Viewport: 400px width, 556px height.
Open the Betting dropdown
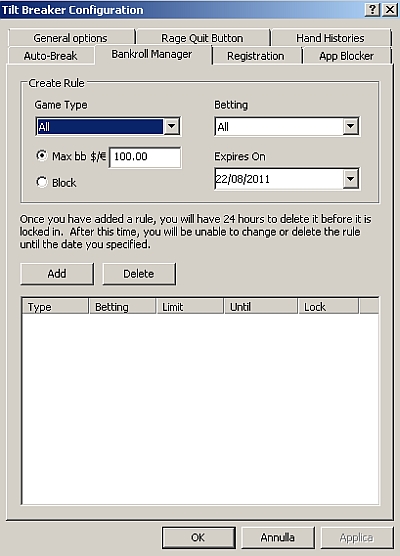pyautogui.click(x=350, y=126)
